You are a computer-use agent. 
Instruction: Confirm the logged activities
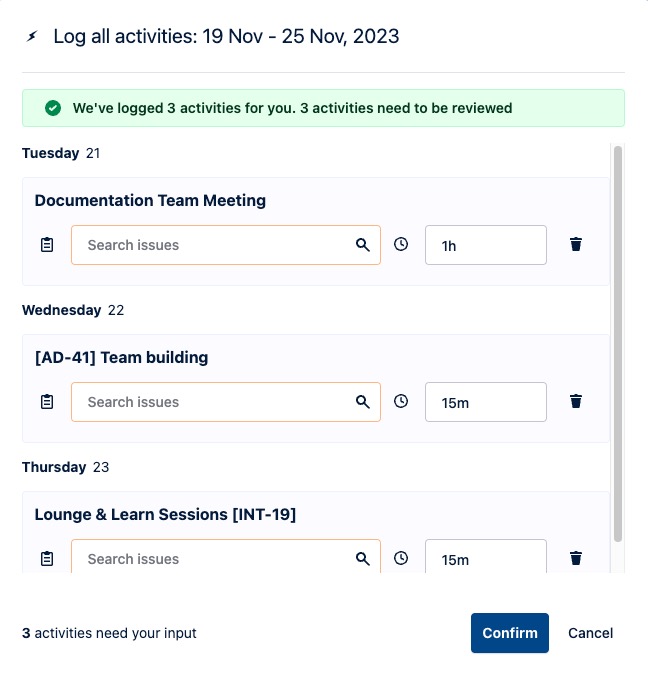[510, 633]
